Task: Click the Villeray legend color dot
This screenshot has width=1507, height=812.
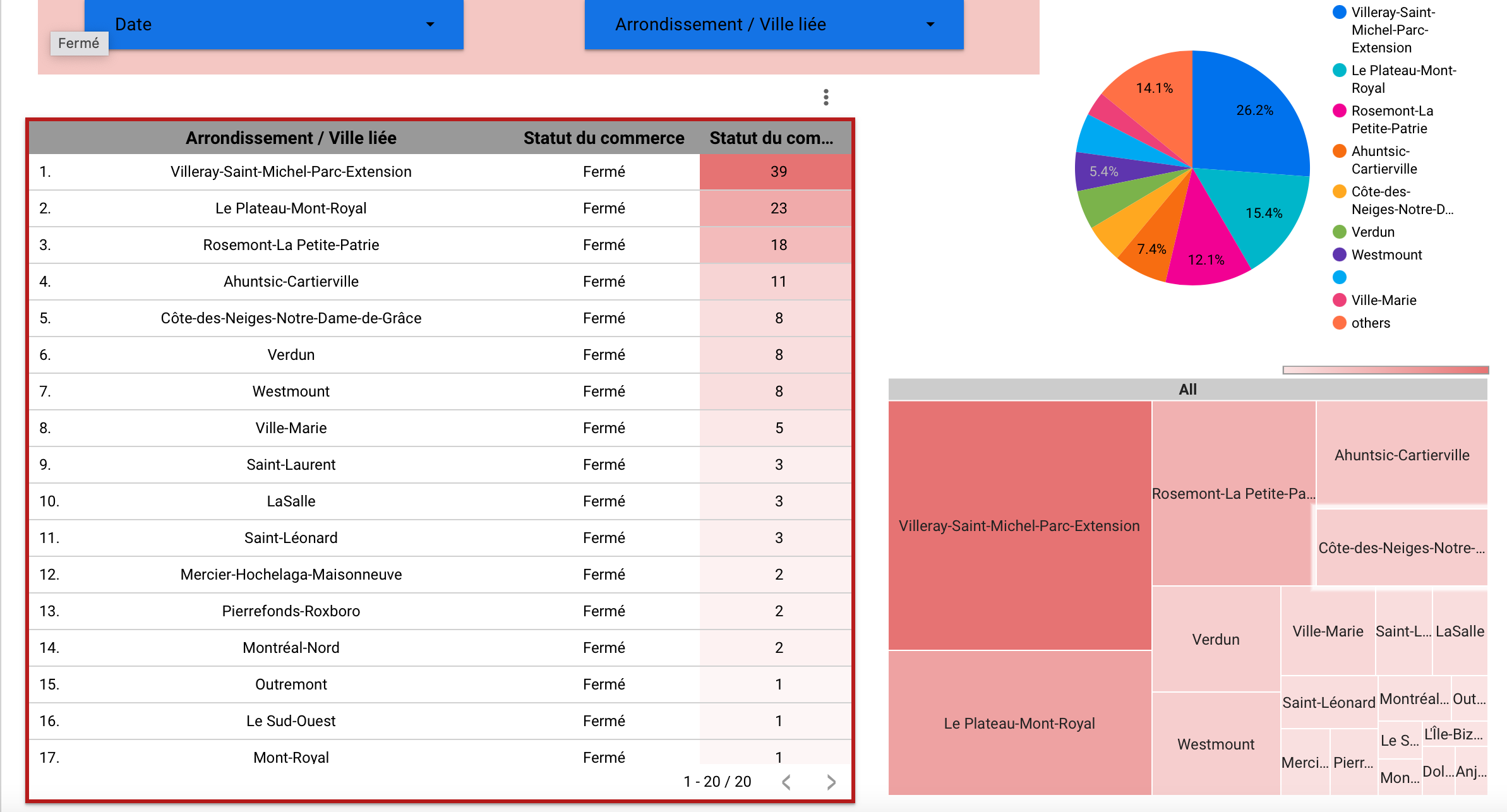Action: tap(1339, 13)
